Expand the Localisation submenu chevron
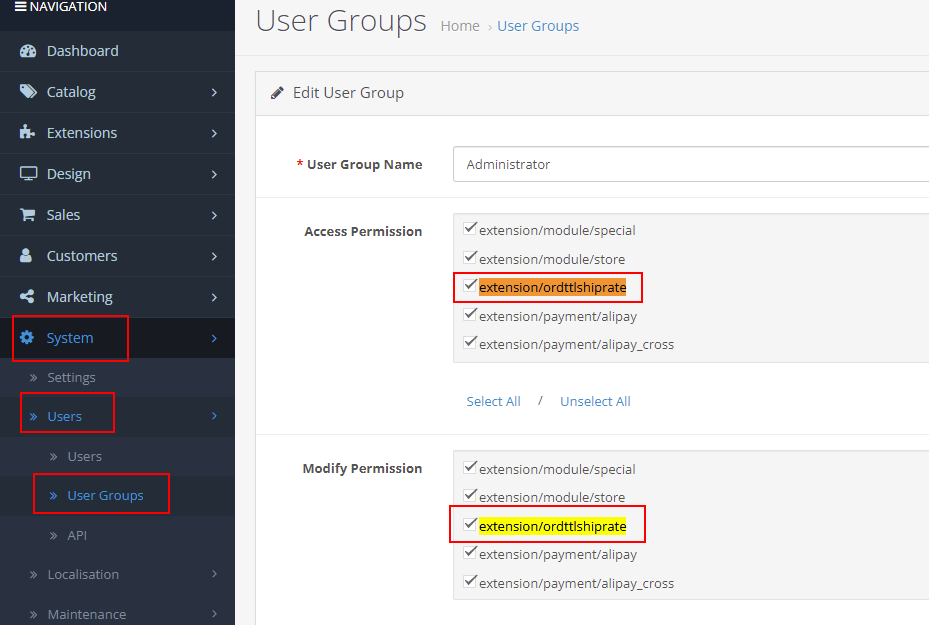Viewport: 929px width, 625px height. [214, 574]
